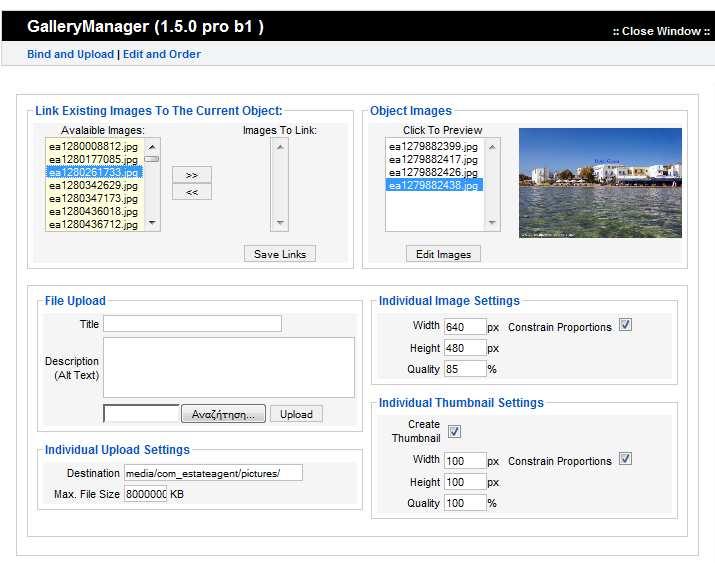Image resolution: width=715 pixels, height=563 pixels.
Task: Click the >> add-to-link arrow button
Action: coord(192,175)
